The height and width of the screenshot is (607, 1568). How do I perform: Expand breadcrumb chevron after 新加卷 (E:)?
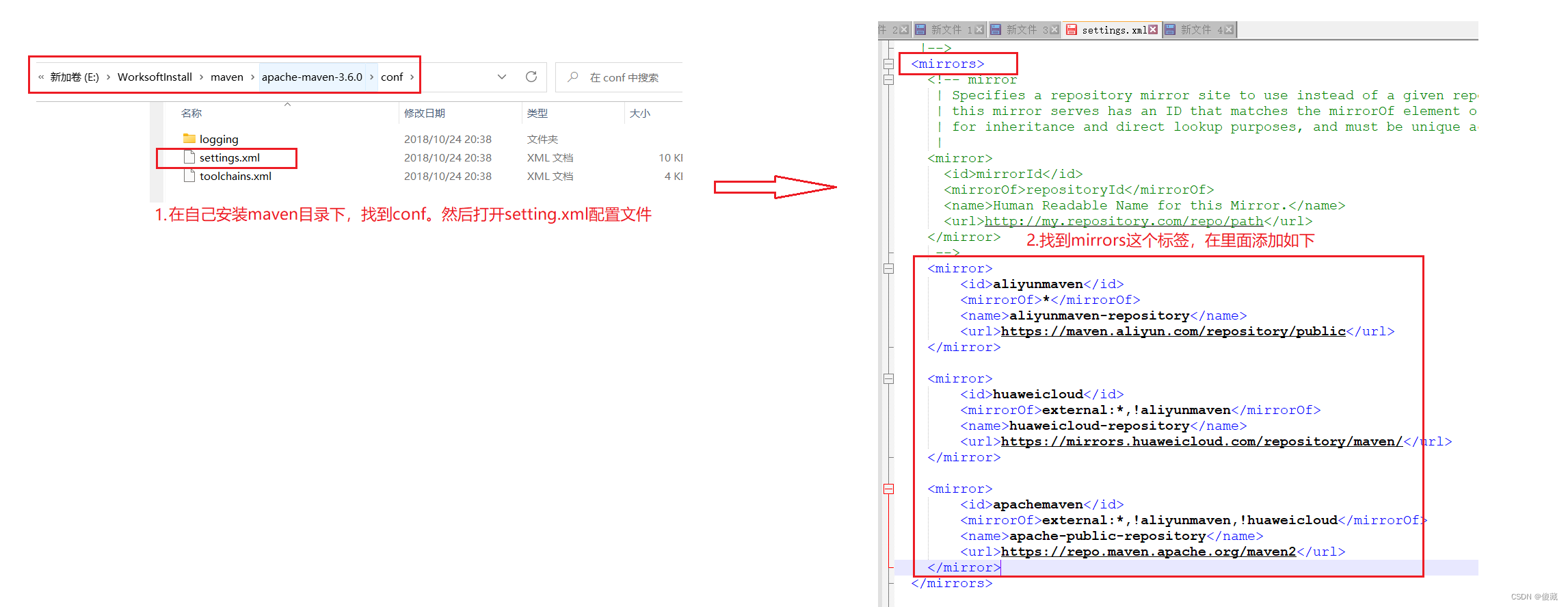pyautogui.click(x=108, y=77)
